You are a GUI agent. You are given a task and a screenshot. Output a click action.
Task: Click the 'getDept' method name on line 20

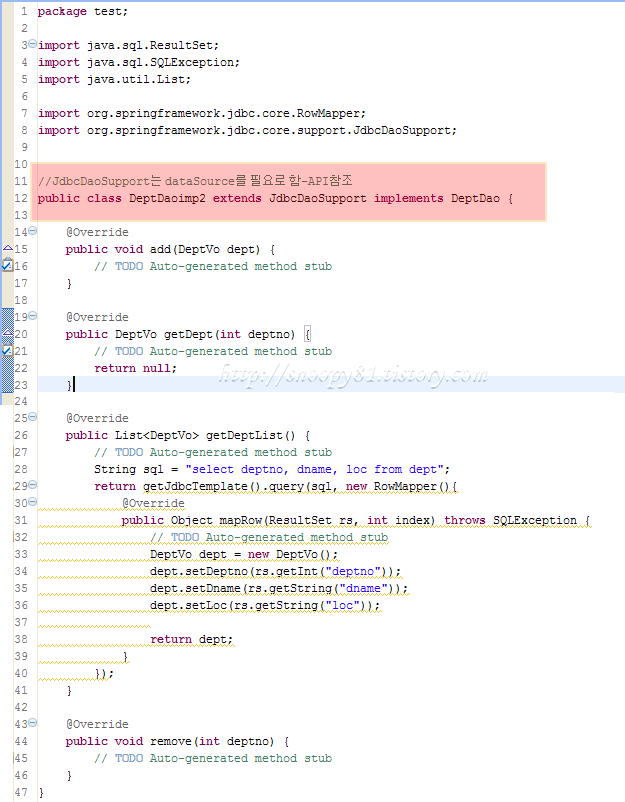coord(188,334)
